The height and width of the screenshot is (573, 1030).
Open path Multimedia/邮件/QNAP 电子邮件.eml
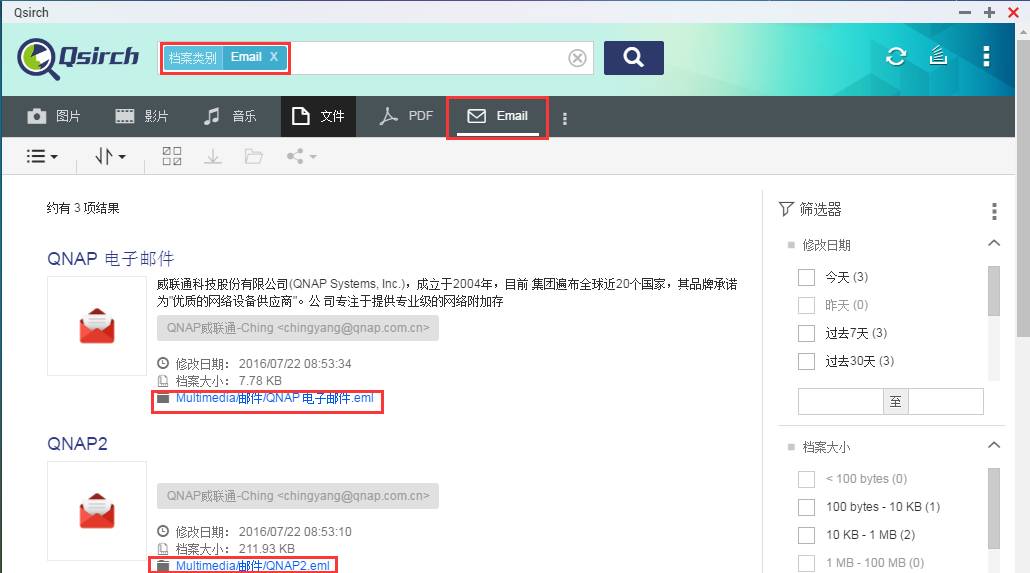(275, 398)
